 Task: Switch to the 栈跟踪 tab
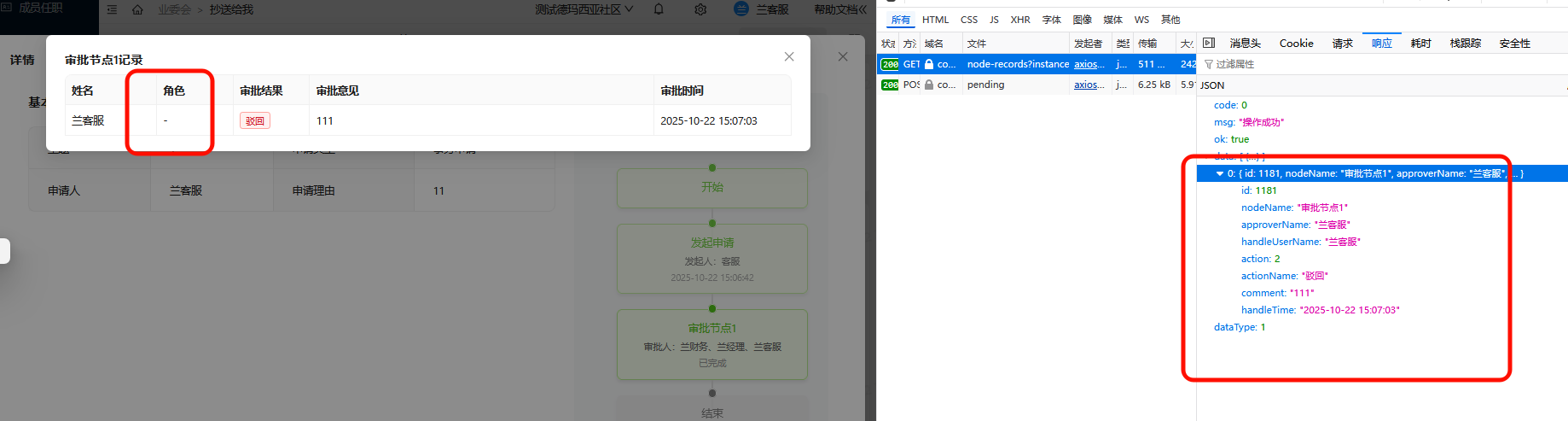1466,44
